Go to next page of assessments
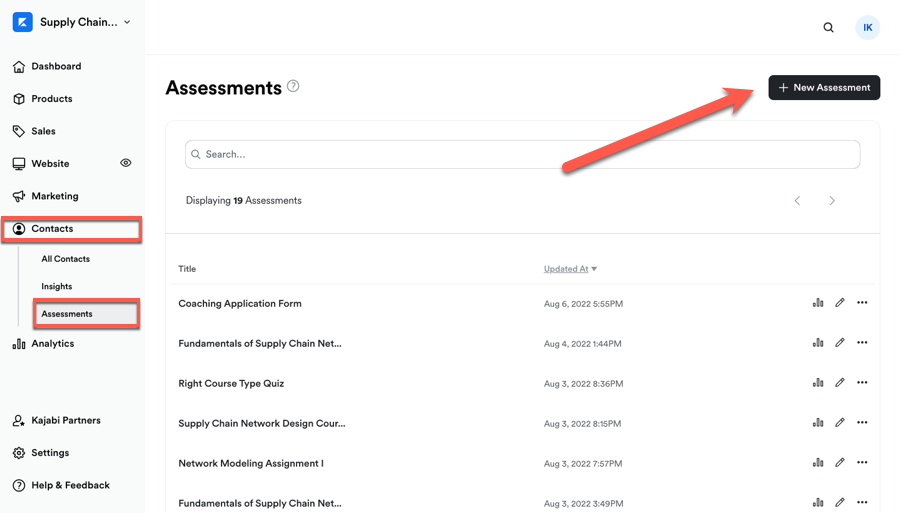The height and width of the screenshot is (513, 900). coord(832,201)
